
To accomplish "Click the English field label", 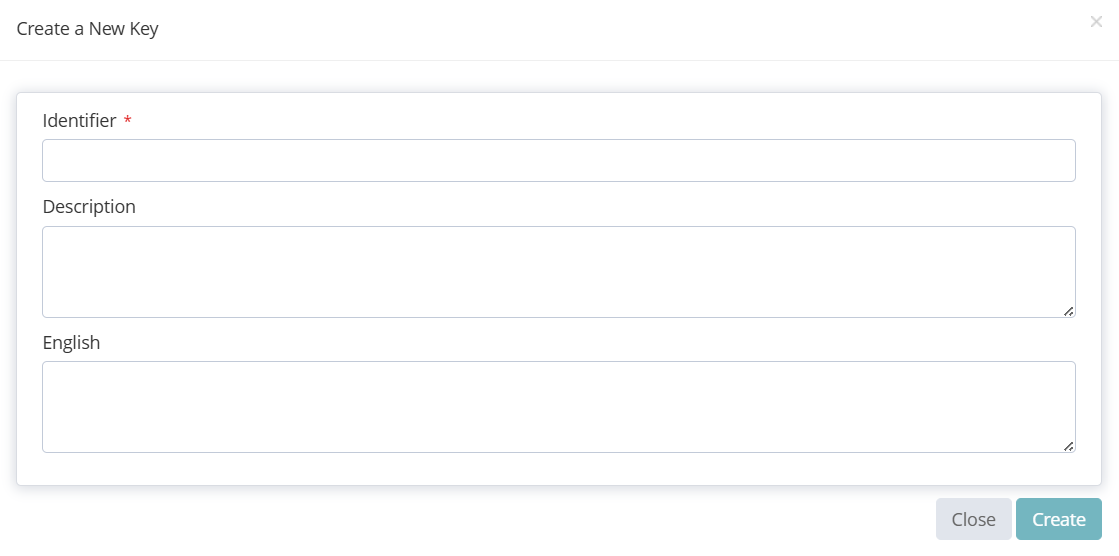I will coord(71,342).
